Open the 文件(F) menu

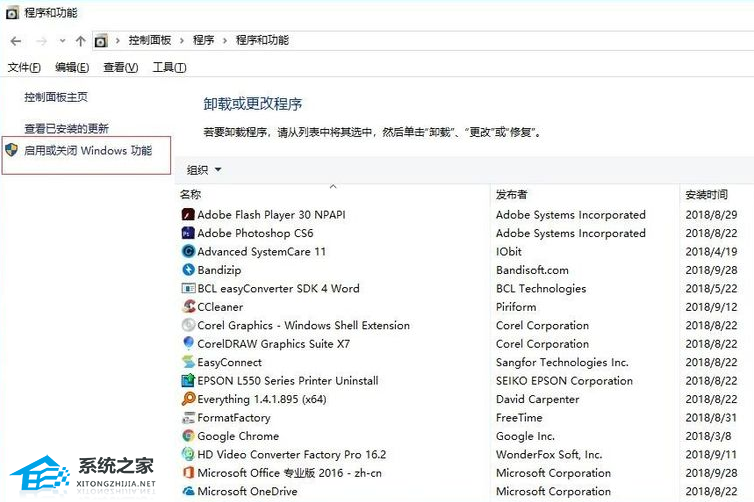click(24, 67)
